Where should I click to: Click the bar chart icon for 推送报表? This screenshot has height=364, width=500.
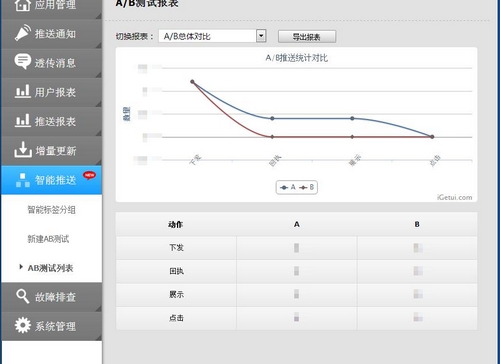23,120
